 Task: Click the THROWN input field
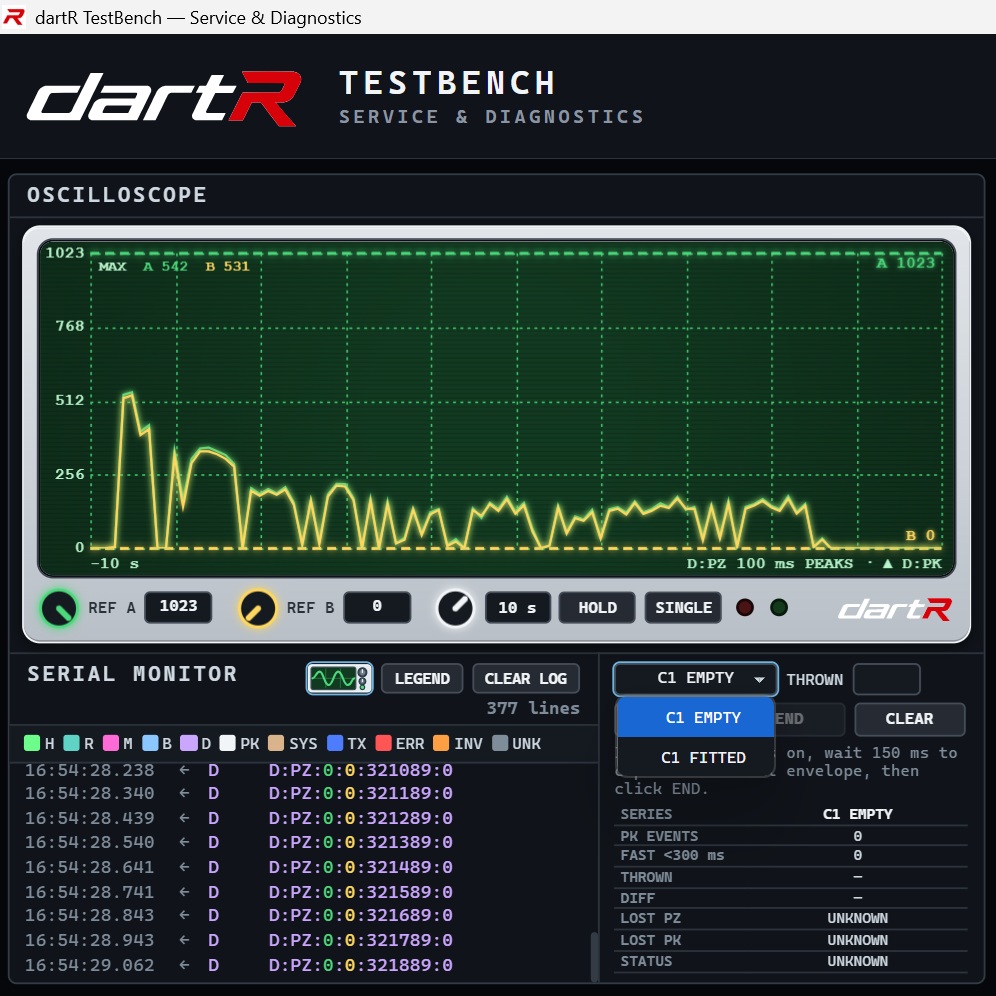click(x=886, y=679)
